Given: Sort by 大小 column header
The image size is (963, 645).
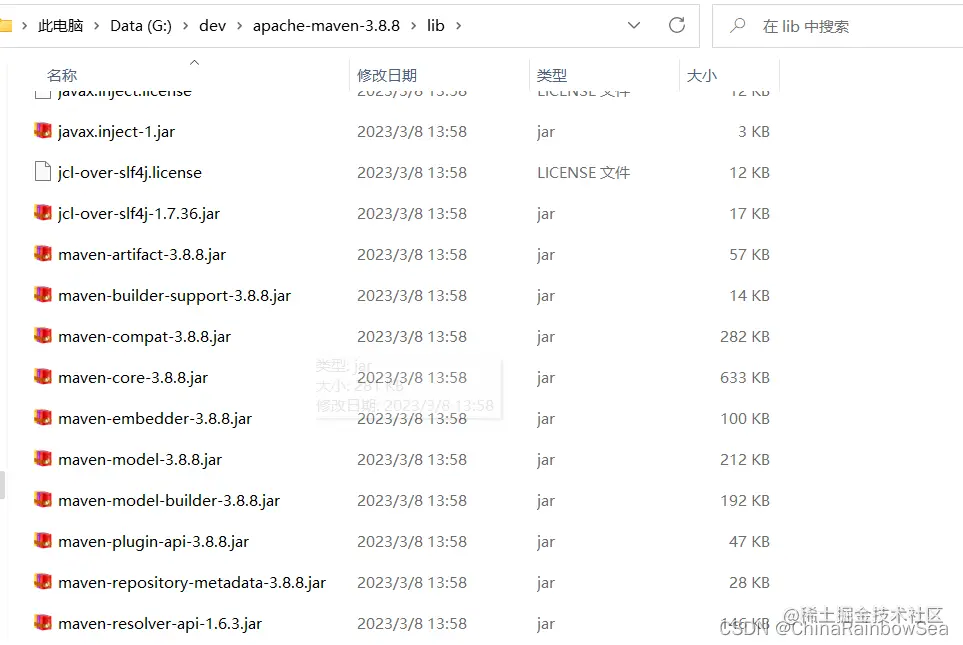Looking at the screenshot, I should [701, 76].
